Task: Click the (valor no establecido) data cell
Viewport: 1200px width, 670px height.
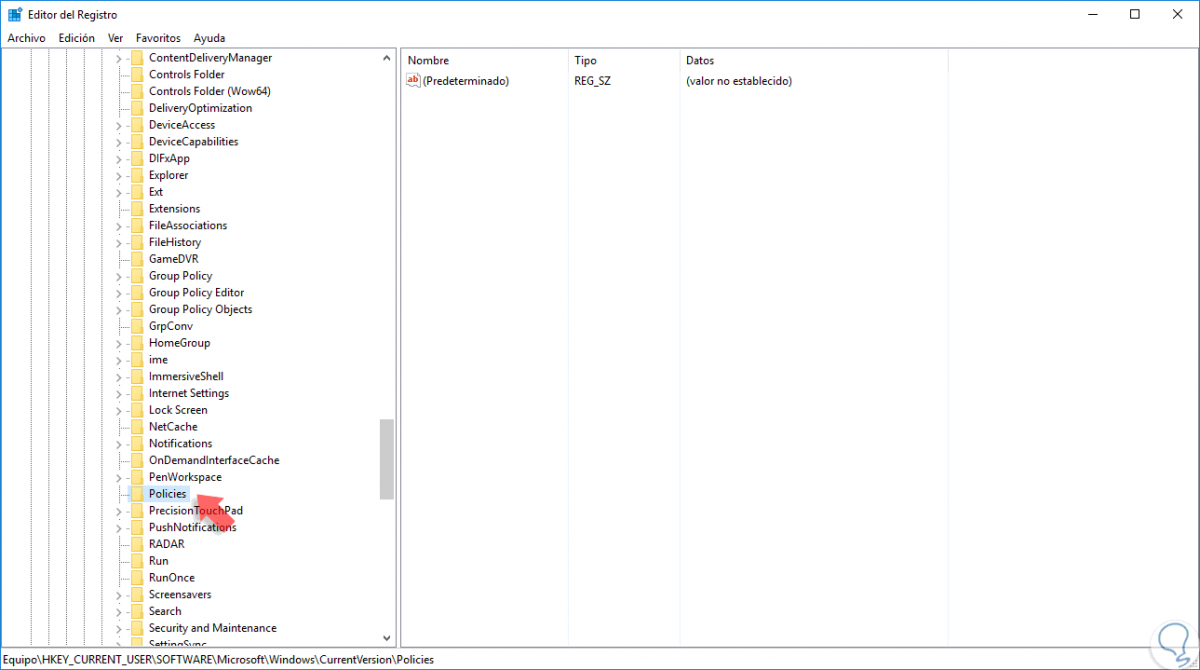Action: click(739, 81)
